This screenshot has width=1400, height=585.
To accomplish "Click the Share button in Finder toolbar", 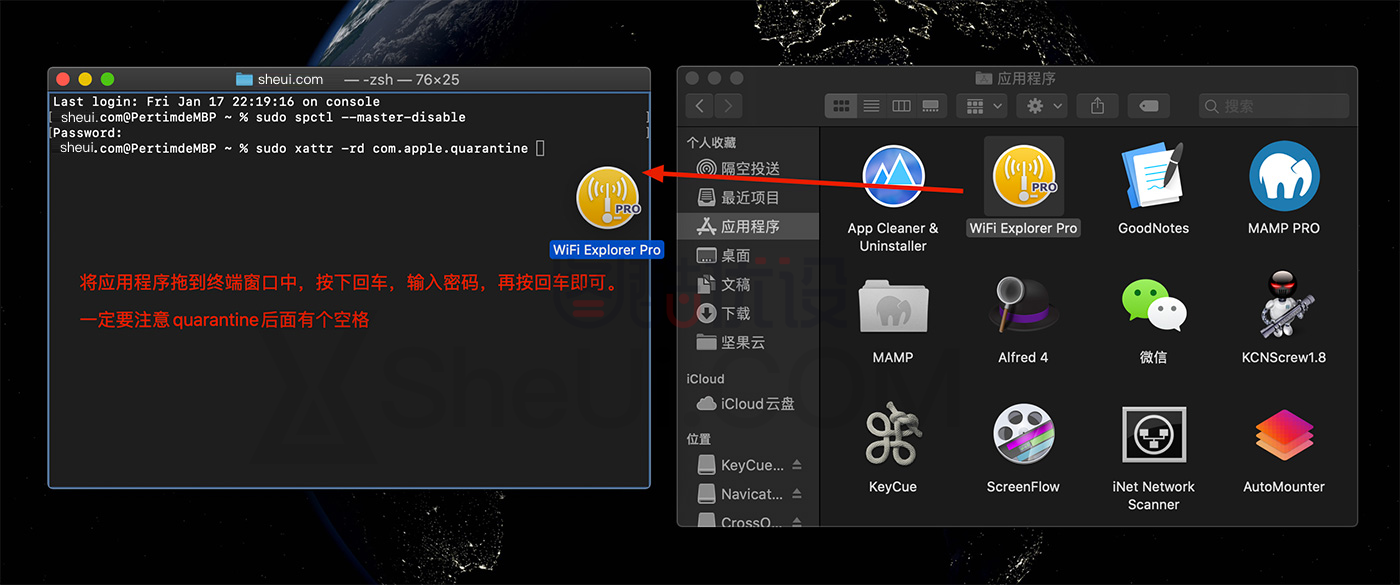I will click(x=1097, y=105).
